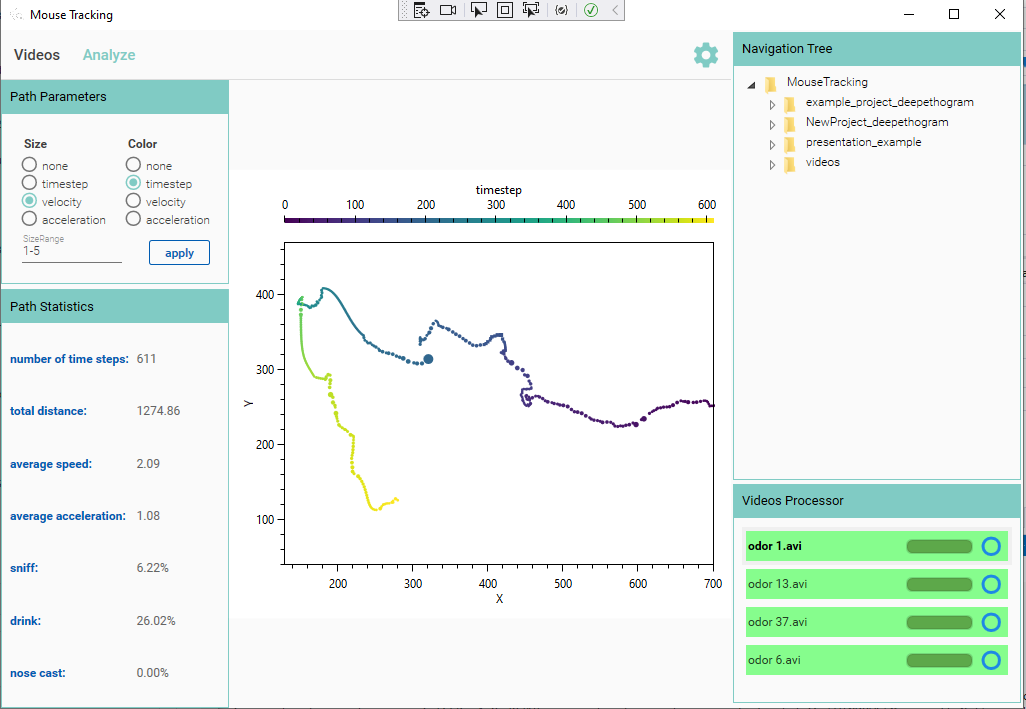The image size is (1026, 709).
Task: Open the settings gear icon
Action: (x=705, y=55)
